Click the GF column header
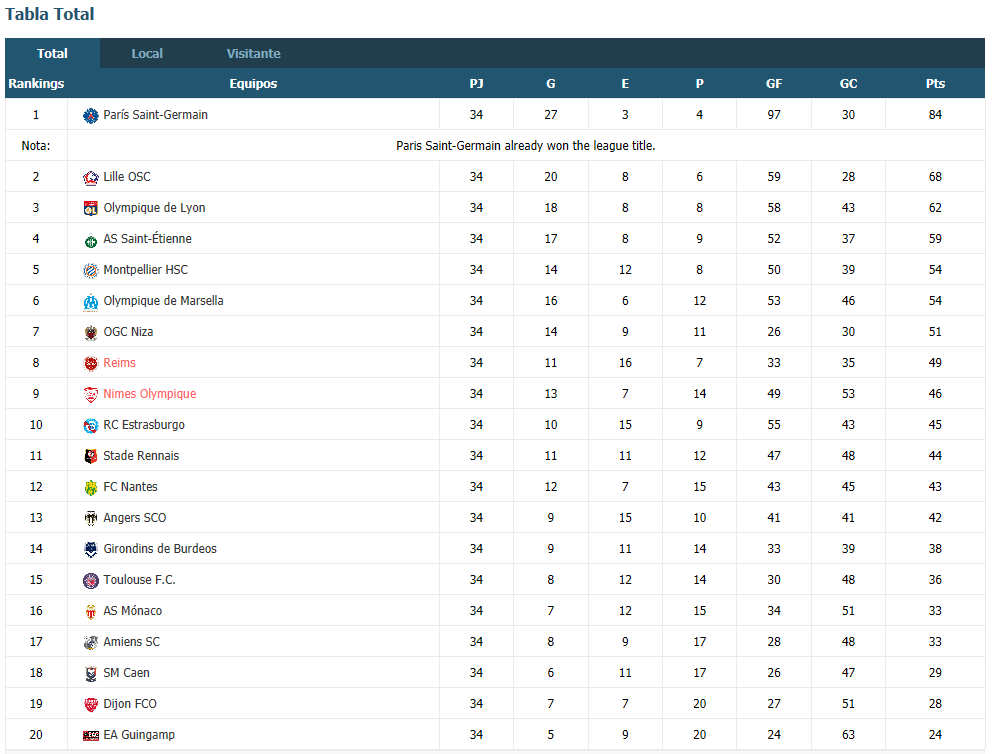The width and height of the screenshot is (993, 754). tap(774, 84)
